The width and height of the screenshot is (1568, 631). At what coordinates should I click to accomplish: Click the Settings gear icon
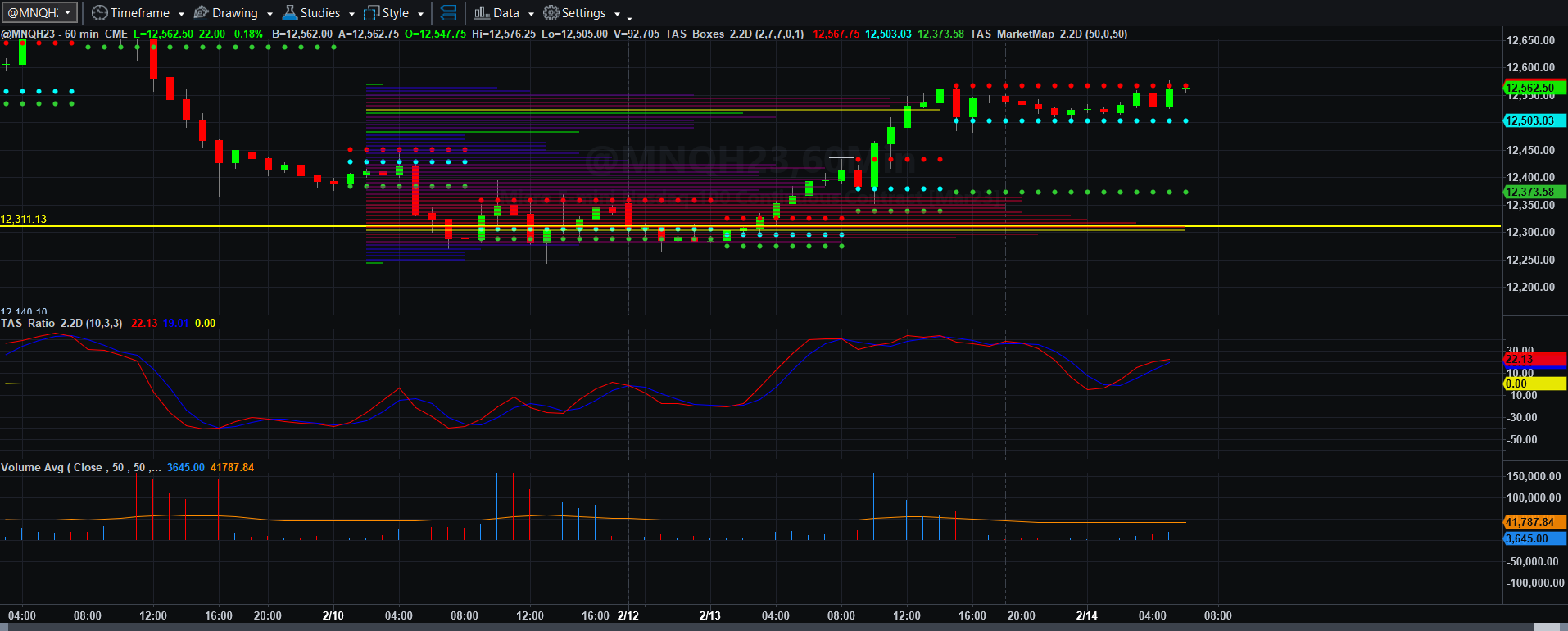(551, 13)
